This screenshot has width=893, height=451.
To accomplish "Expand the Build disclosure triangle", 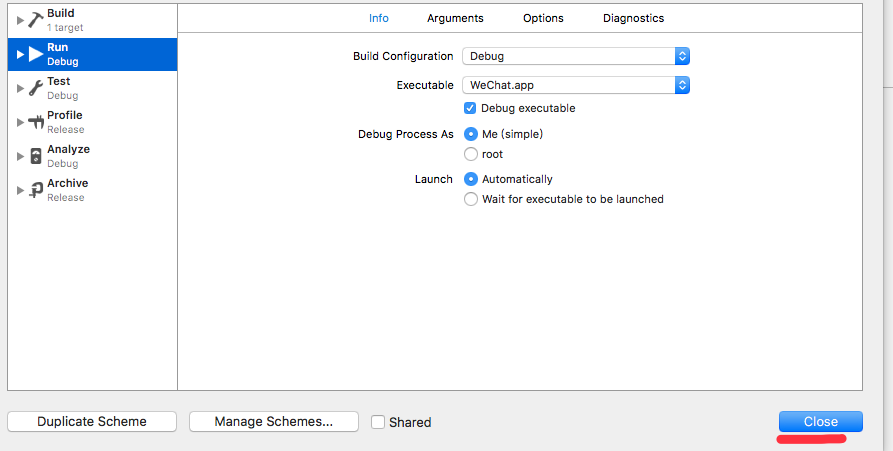I will (x=21, y=20).
